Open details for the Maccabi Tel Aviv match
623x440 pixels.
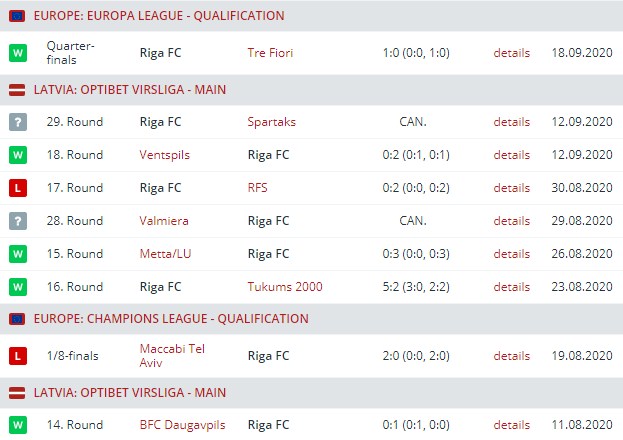[511, 355]
